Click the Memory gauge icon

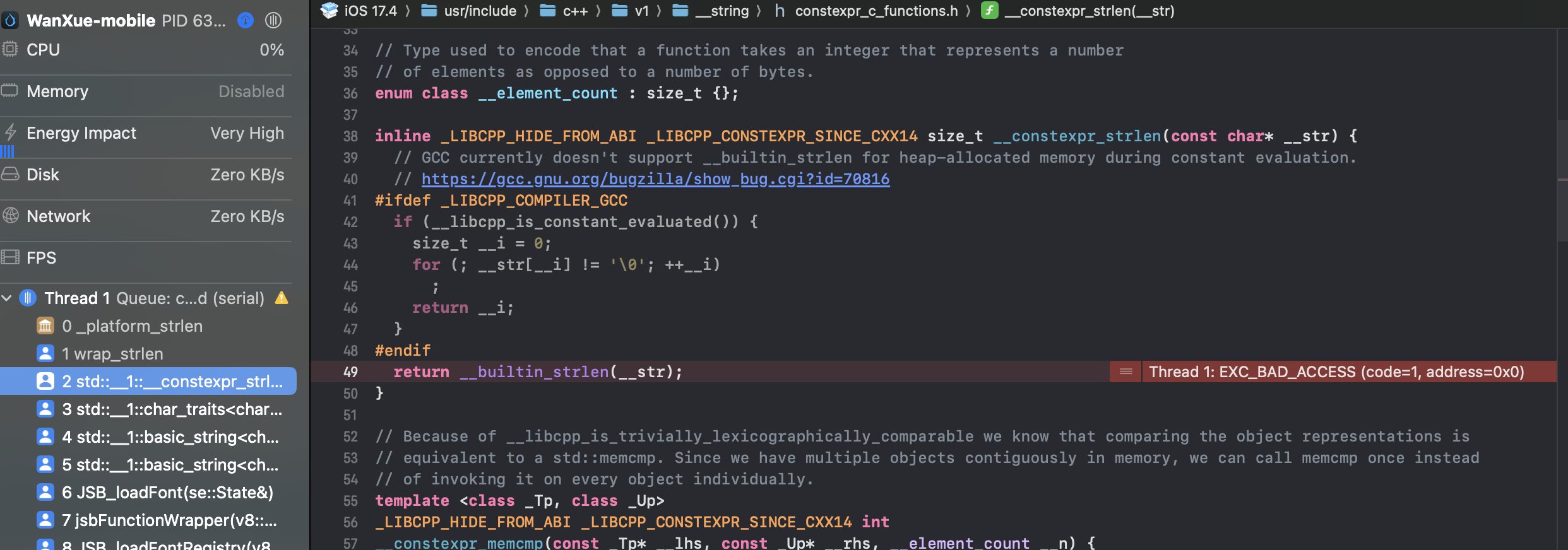pos(9,91)
